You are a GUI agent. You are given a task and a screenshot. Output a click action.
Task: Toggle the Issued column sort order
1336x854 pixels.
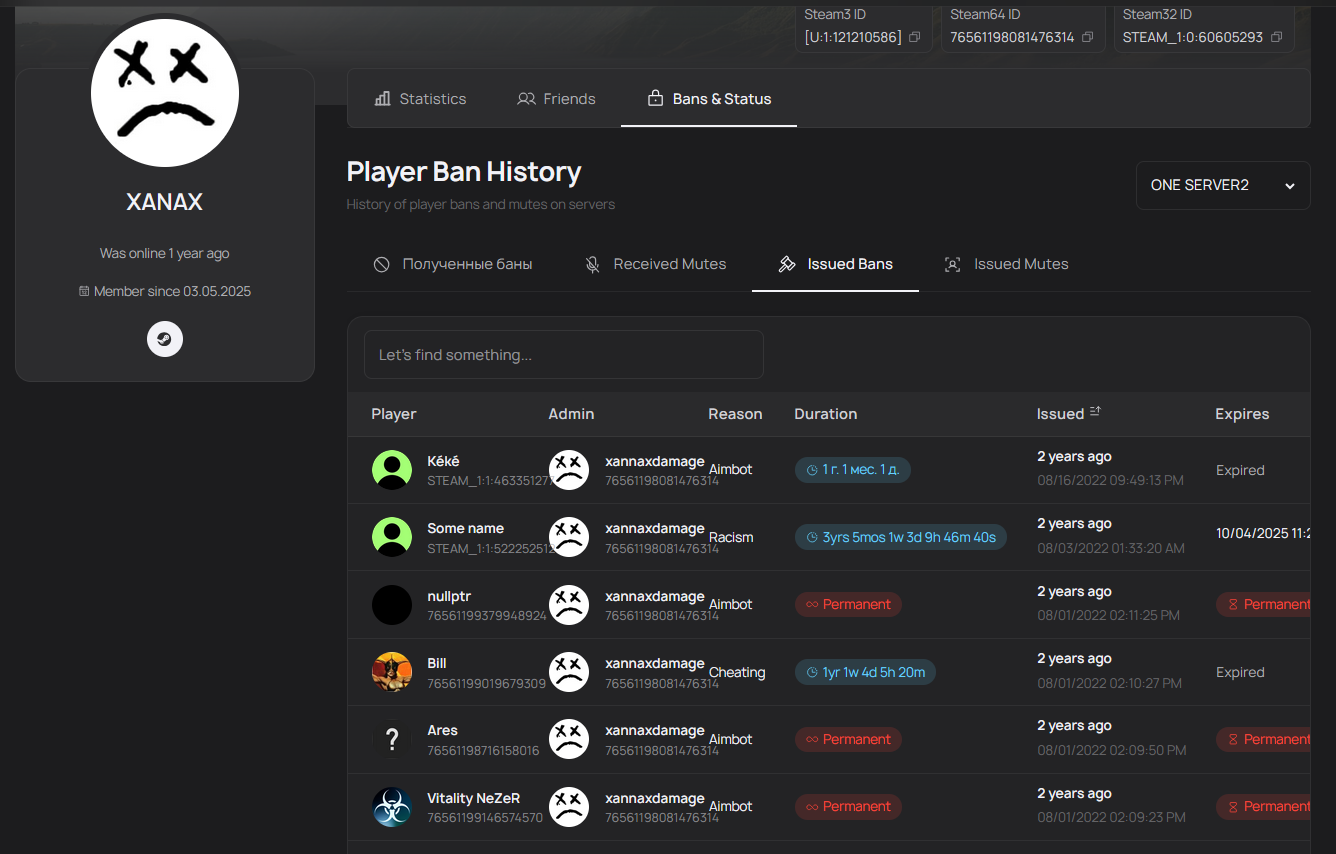tap(1095, 411)
